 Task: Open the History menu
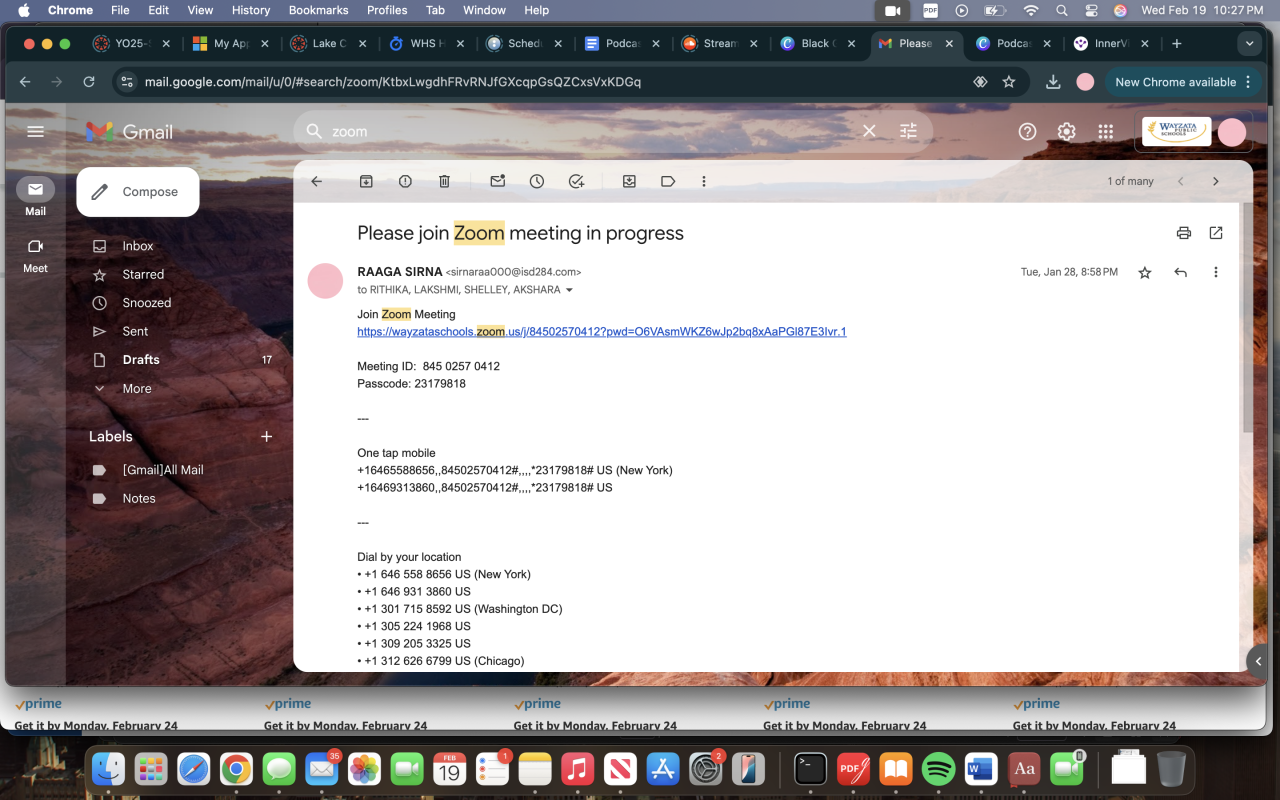(251, 10)
